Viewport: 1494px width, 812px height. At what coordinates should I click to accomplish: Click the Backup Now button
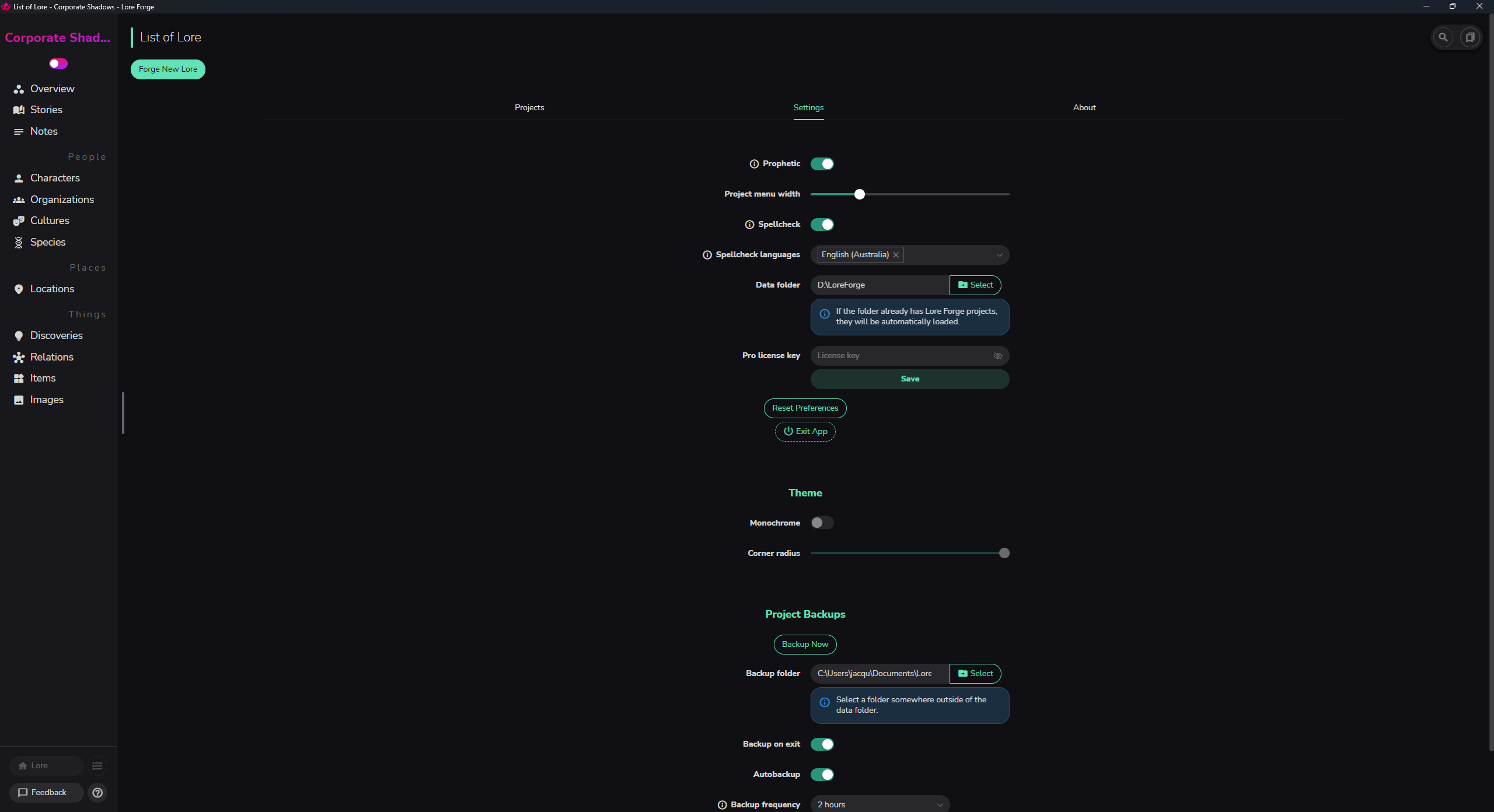pos(805,644)
